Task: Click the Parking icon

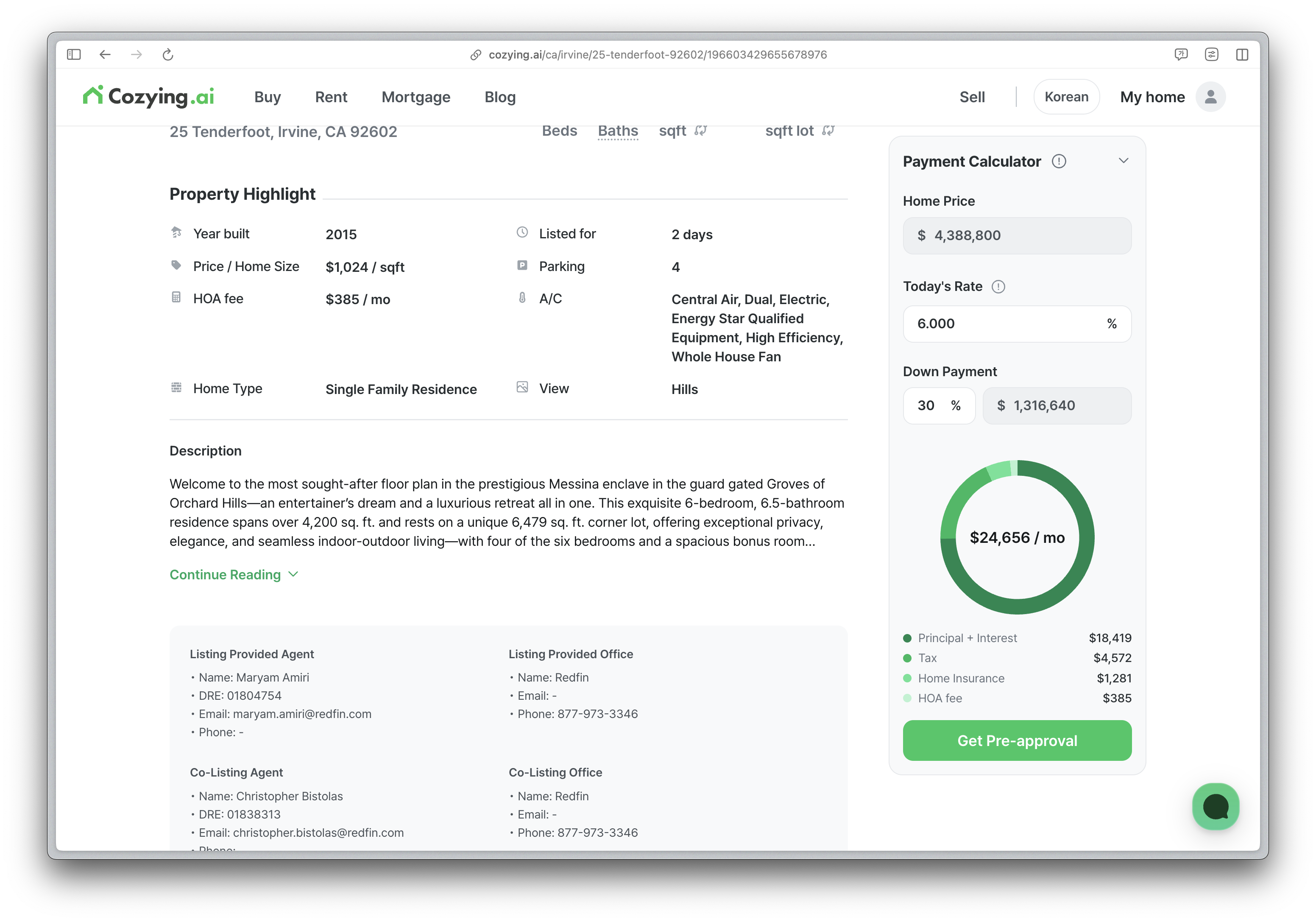Action: click(522, 265)
